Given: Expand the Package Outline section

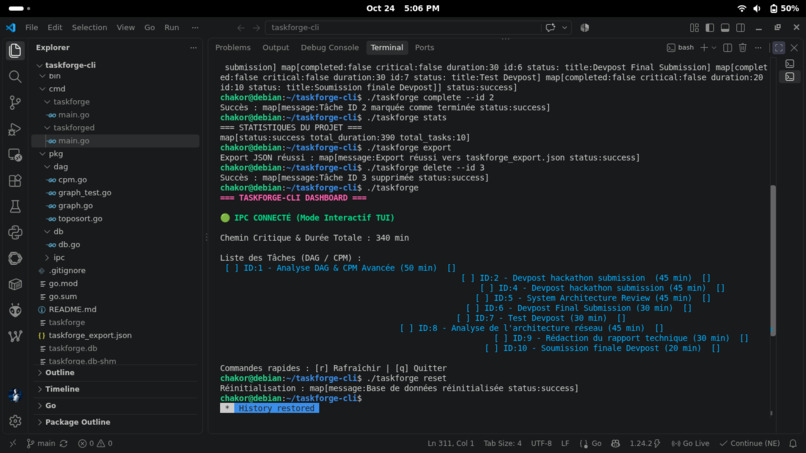Looking at the screenshot, I should tap(78, 422).
